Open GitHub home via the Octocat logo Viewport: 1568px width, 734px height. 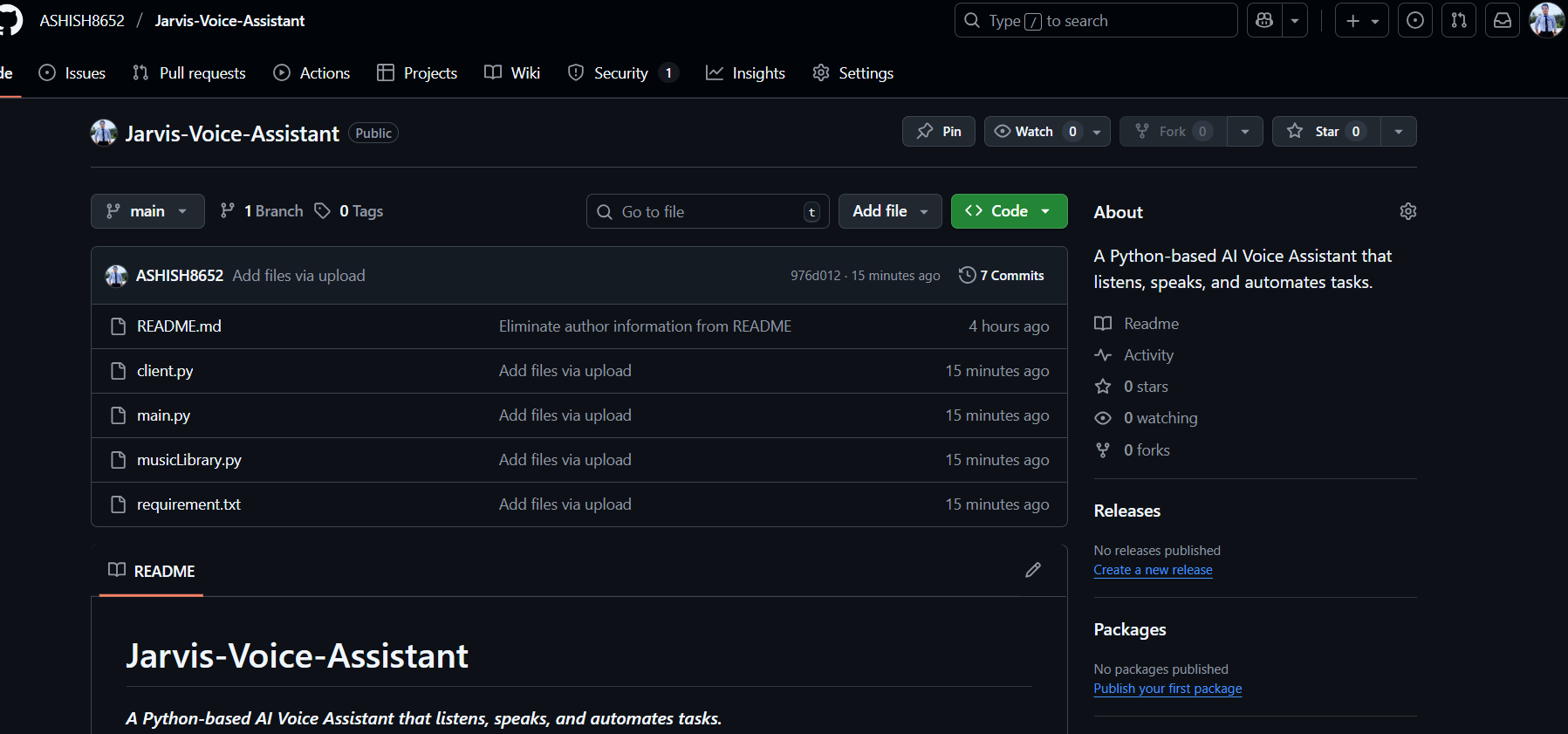pos(9,20)
